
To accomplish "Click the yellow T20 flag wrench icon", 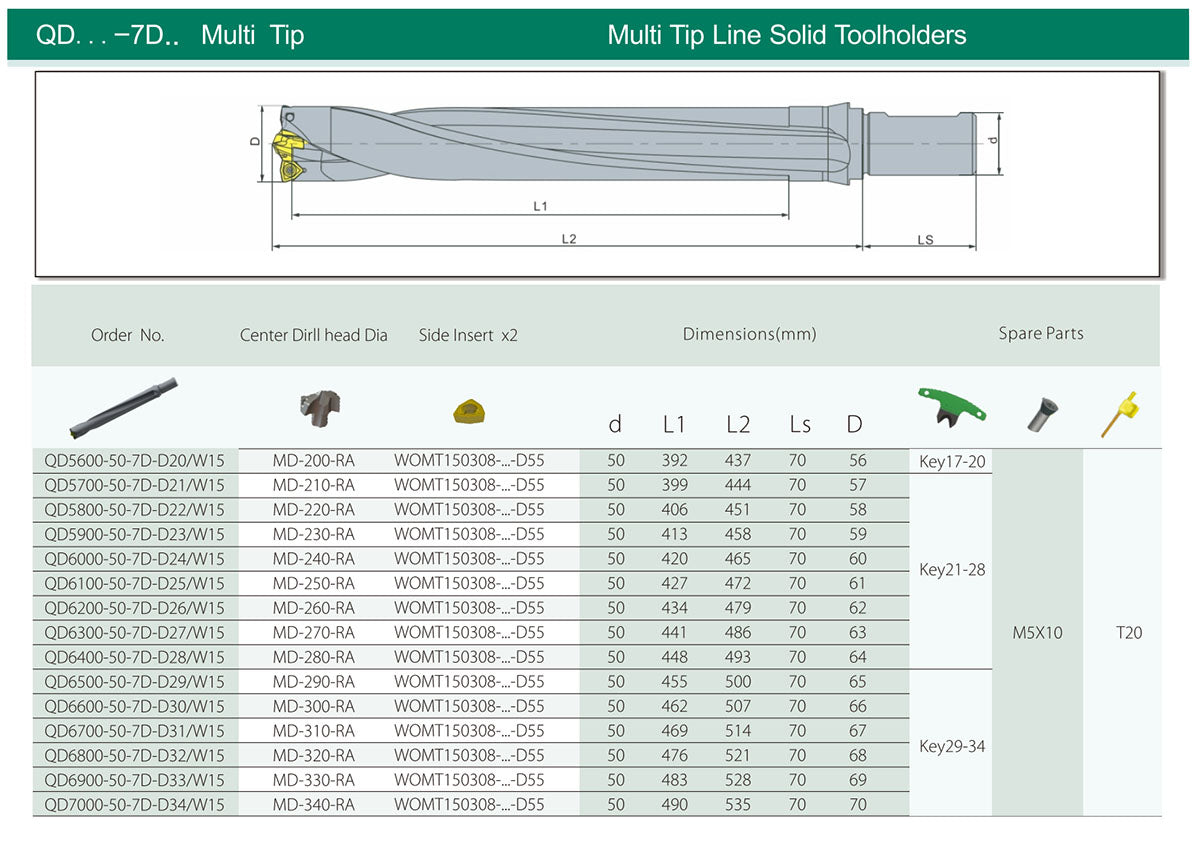I will tap(1122, 413).
